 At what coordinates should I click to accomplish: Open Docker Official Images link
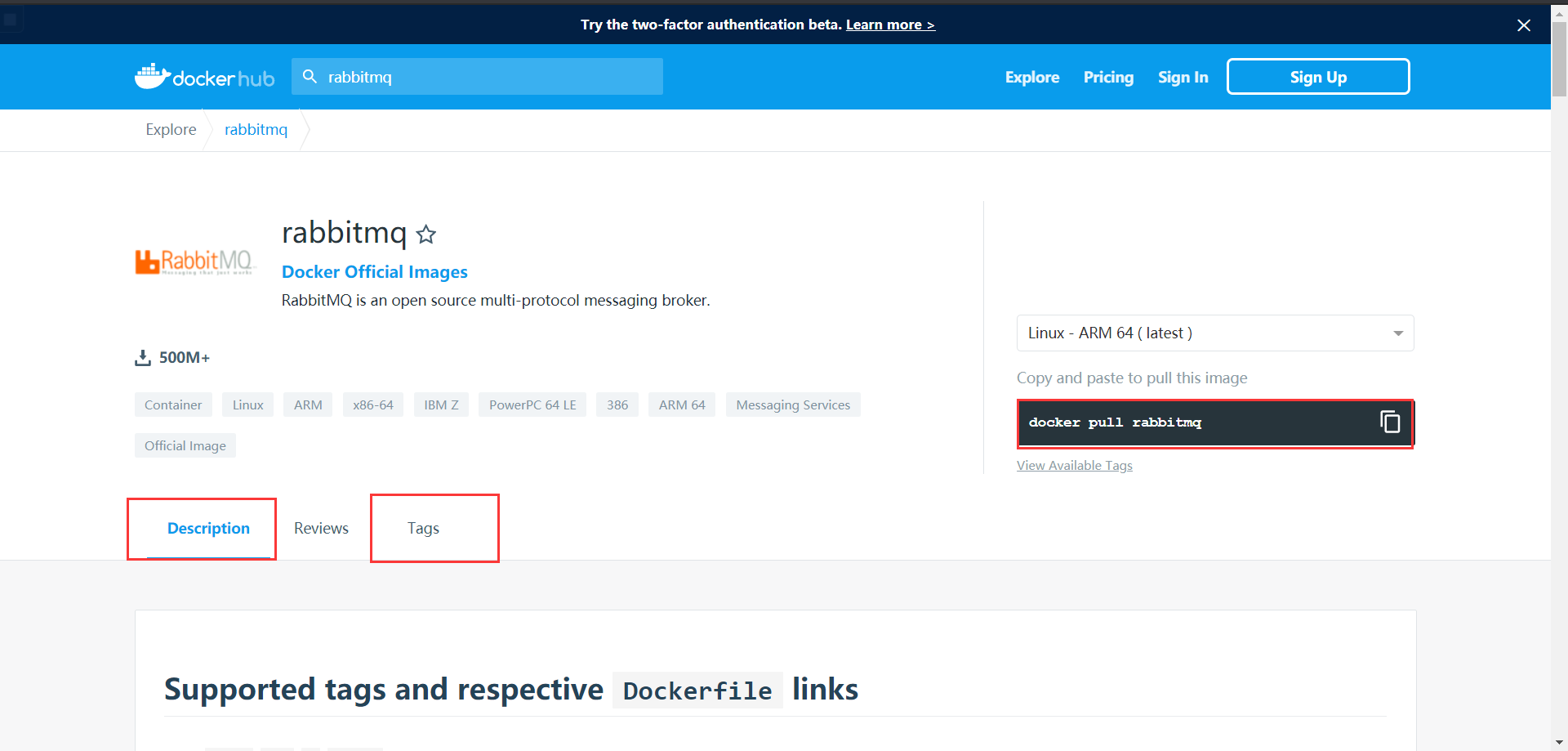pos(375,271)
